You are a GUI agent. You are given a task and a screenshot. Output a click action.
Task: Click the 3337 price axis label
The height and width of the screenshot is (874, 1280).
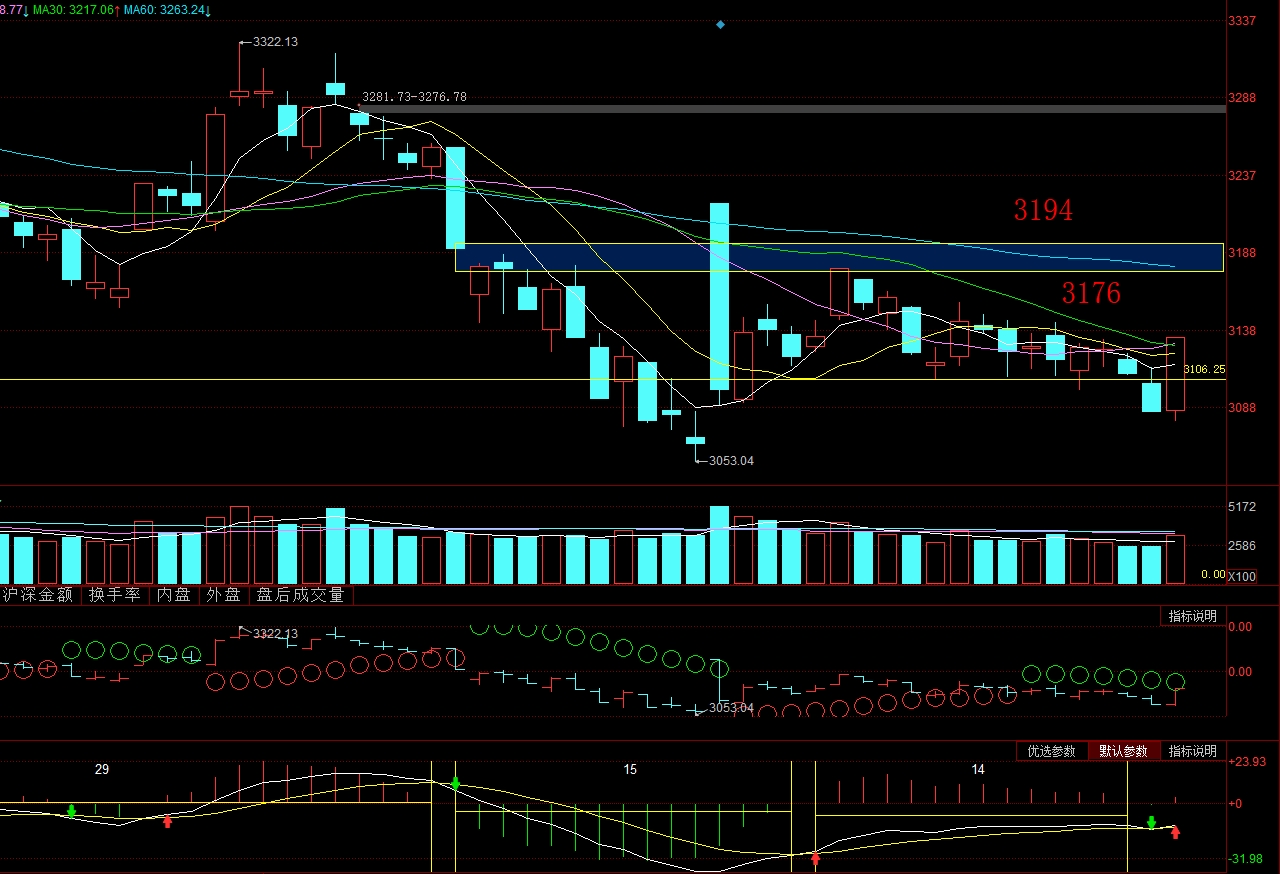pyautogui.click(x=1242, y=20)
